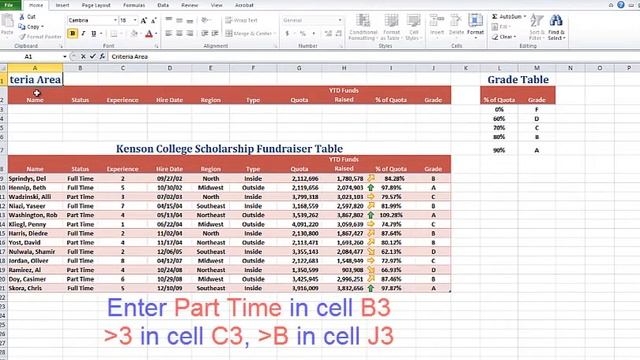Viewport: 640px width, 360px height.
Task: Open the File tab
Action: click(x=9, y=5)
